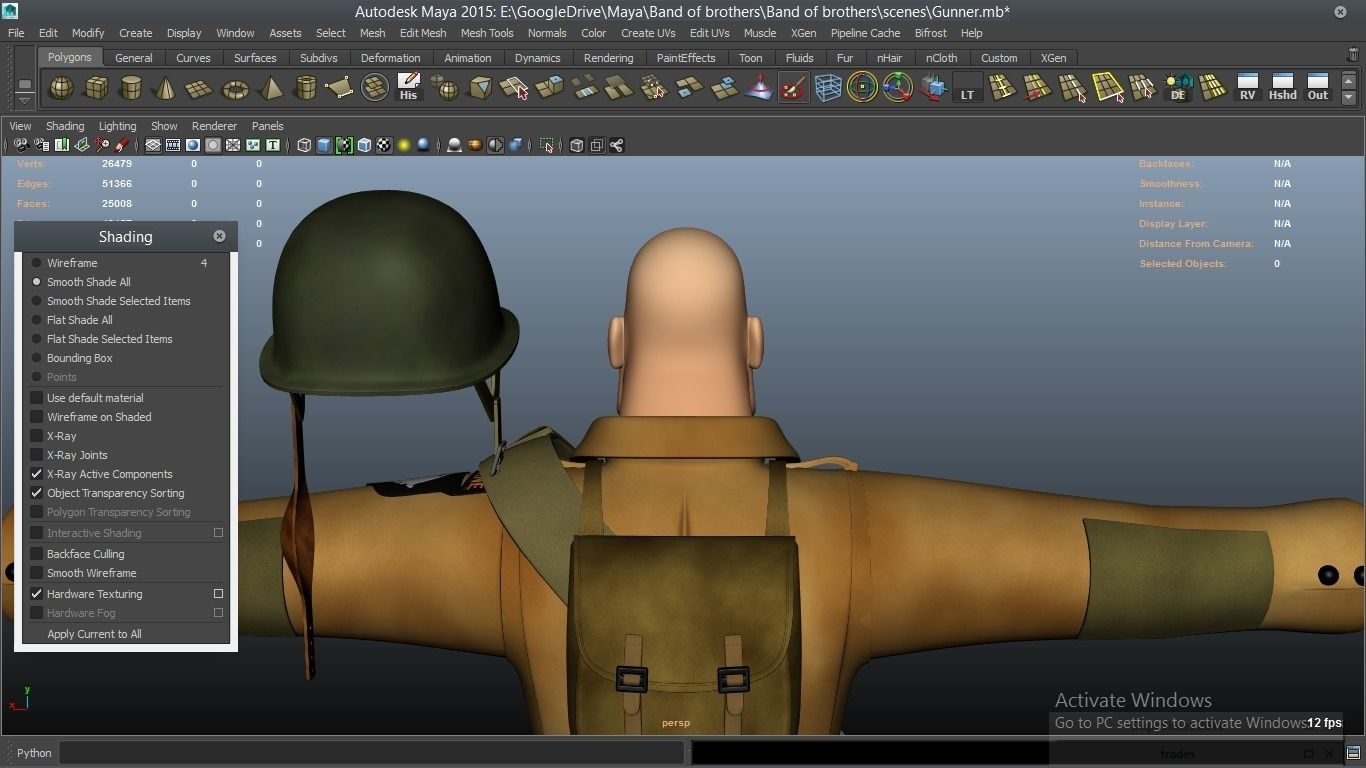Toggle the textured checker sphere icon
The height and width of the screenshot is (768, 1366).
[384, 145]
